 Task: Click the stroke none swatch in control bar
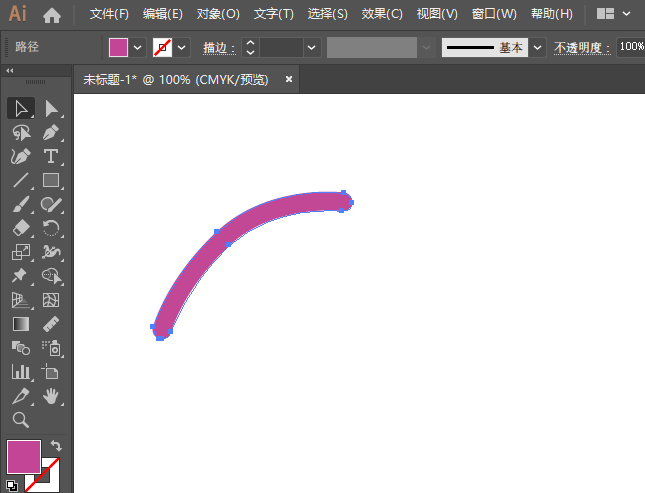click(162, 48)
